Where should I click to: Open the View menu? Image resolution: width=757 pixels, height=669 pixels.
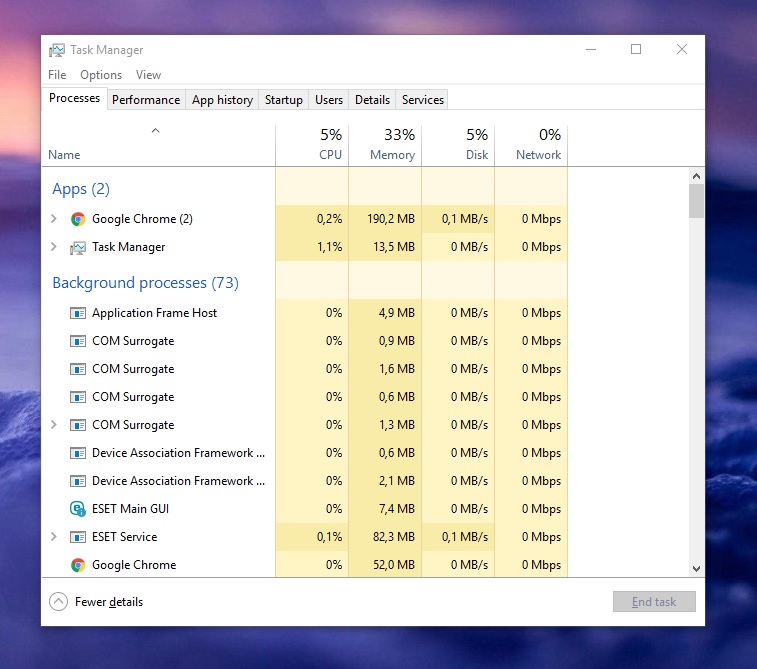148,75
